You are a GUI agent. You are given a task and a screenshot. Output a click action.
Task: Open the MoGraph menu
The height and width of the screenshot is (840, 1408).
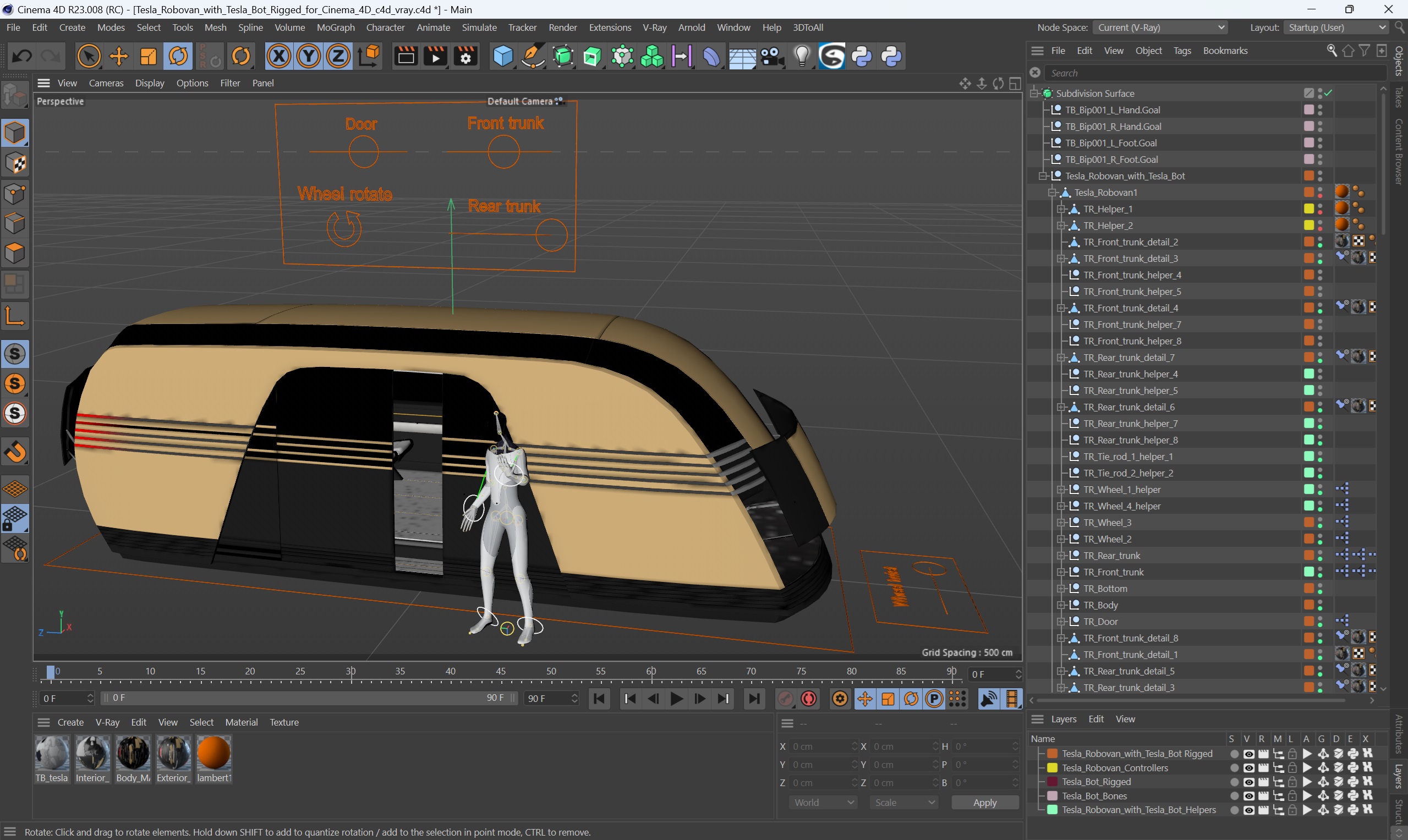336,27
